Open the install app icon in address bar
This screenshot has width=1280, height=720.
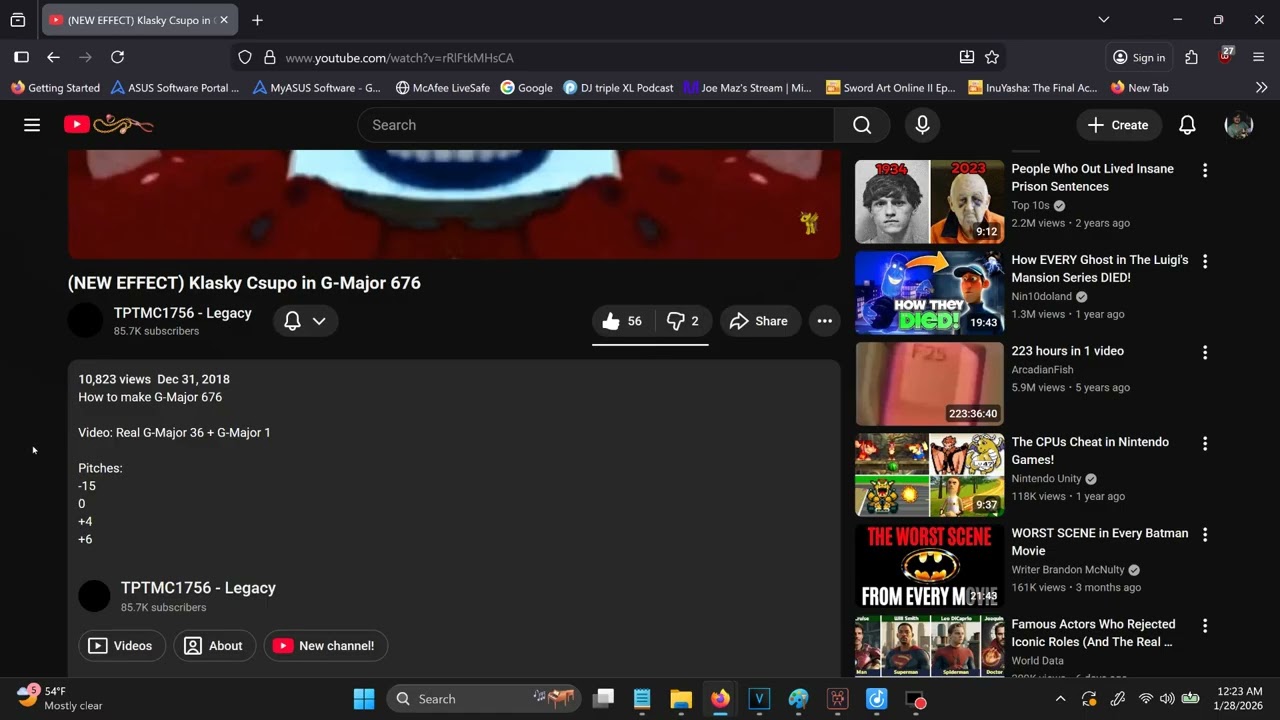[x=966, y=58]
